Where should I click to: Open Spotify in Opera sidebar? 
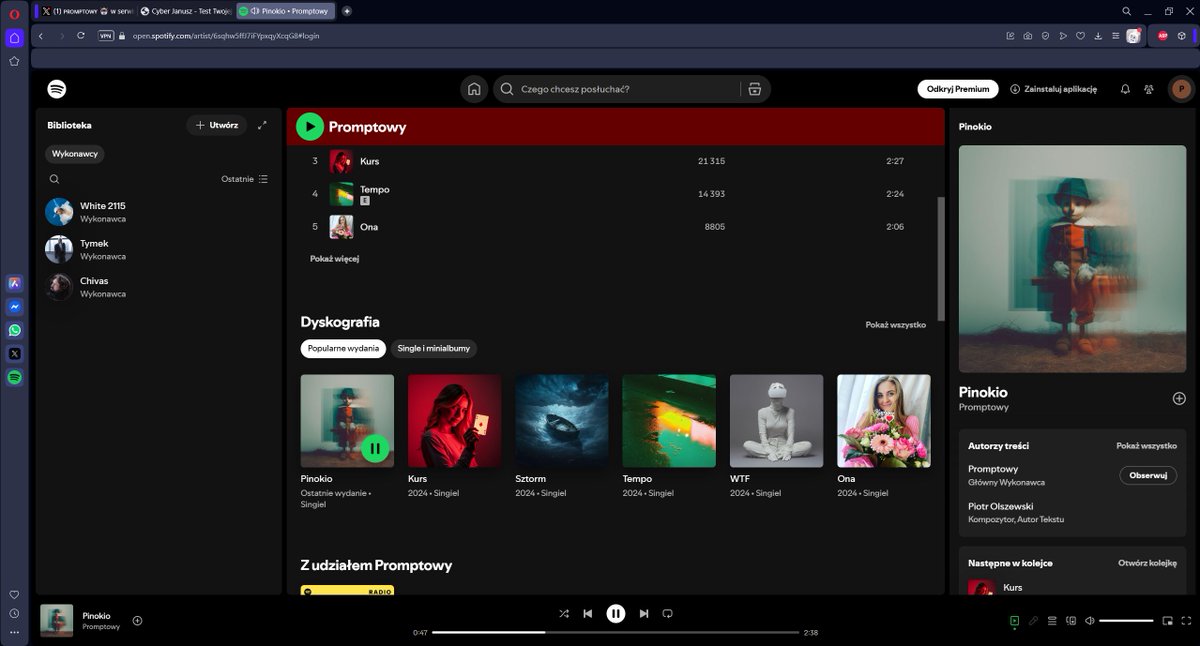coord(14,377)
